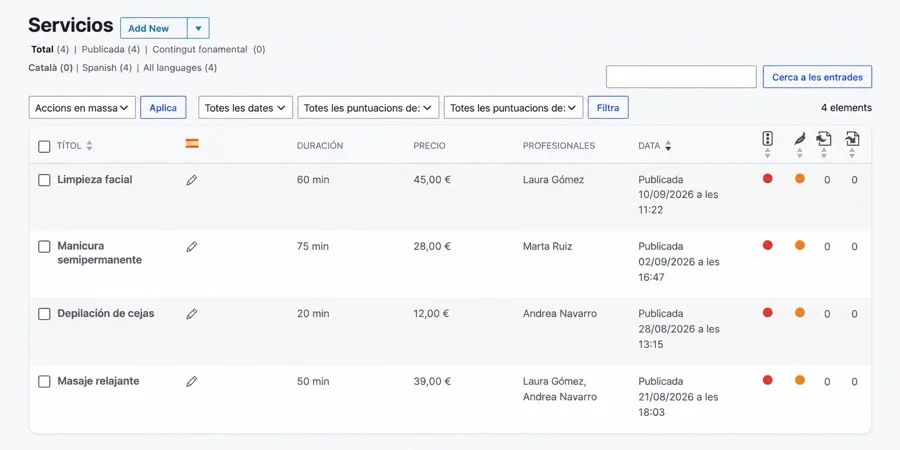Click red SEO dot for Depilación de cejas
This screenshot has height=450, width=900.
(767, 312)
